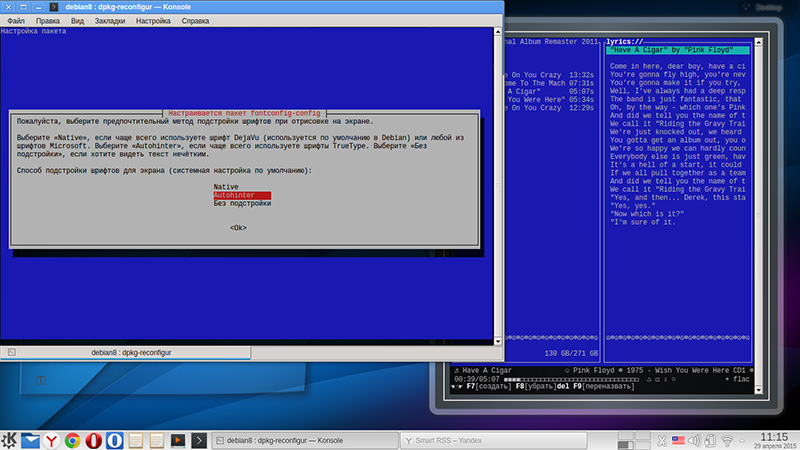Select the Без подстройки option
The width and height of the screenshot is (800, 450).
pos(242,203)
